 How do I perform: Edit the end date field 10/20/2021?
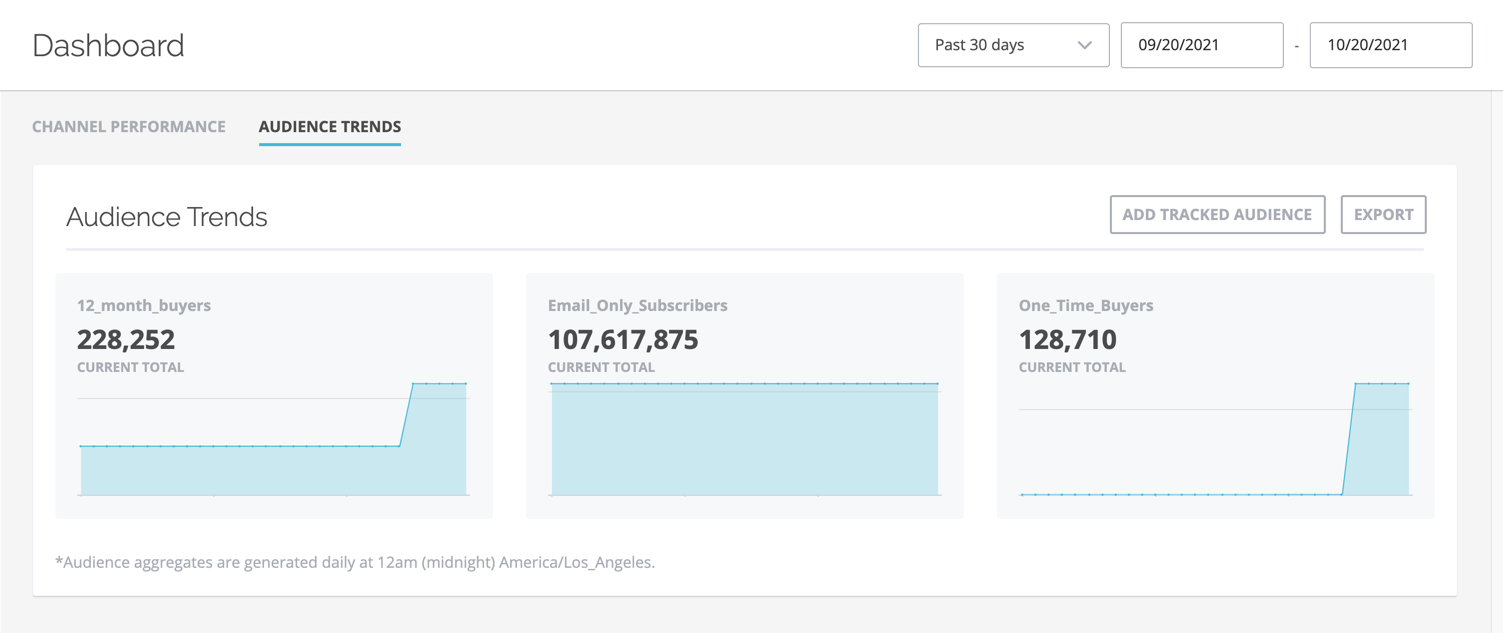point(1390,45)
